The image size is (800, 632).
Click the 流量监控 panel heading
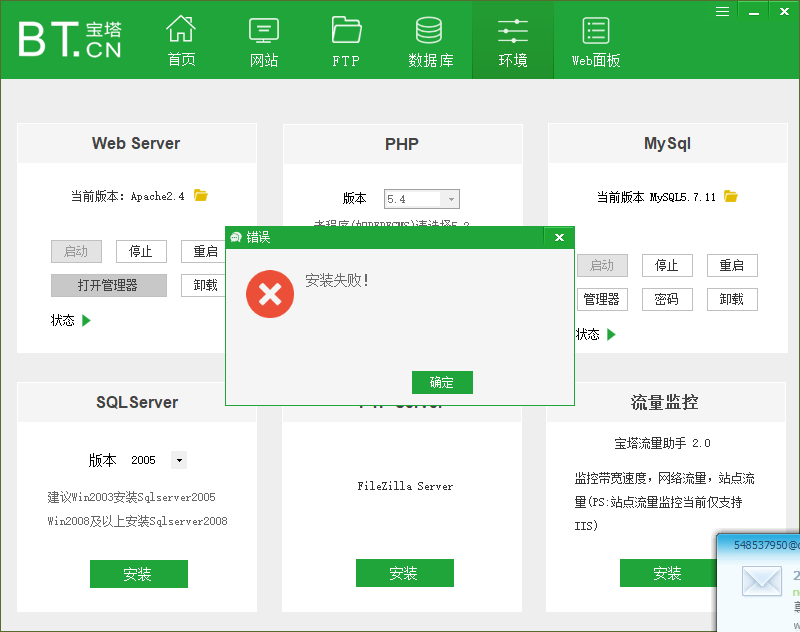coord(664,402)
